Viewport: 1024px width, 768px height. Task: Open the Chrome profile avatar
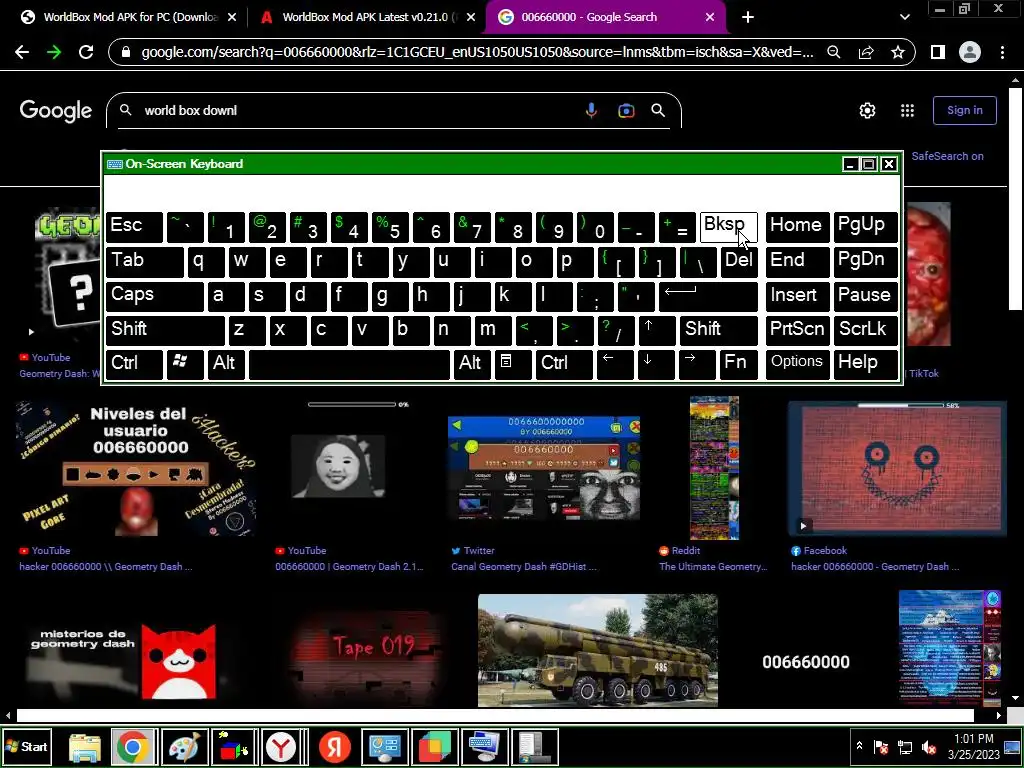point(970,52)
